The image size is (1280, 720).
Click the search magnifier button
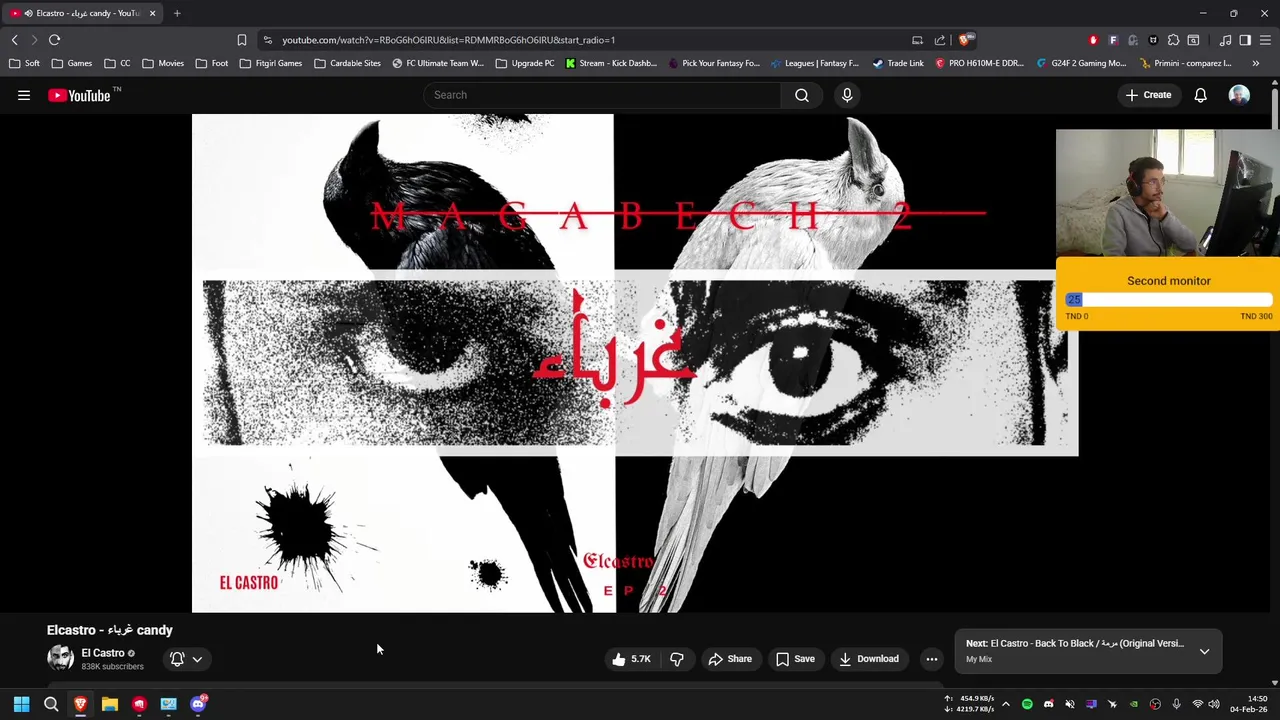[802, 95]
